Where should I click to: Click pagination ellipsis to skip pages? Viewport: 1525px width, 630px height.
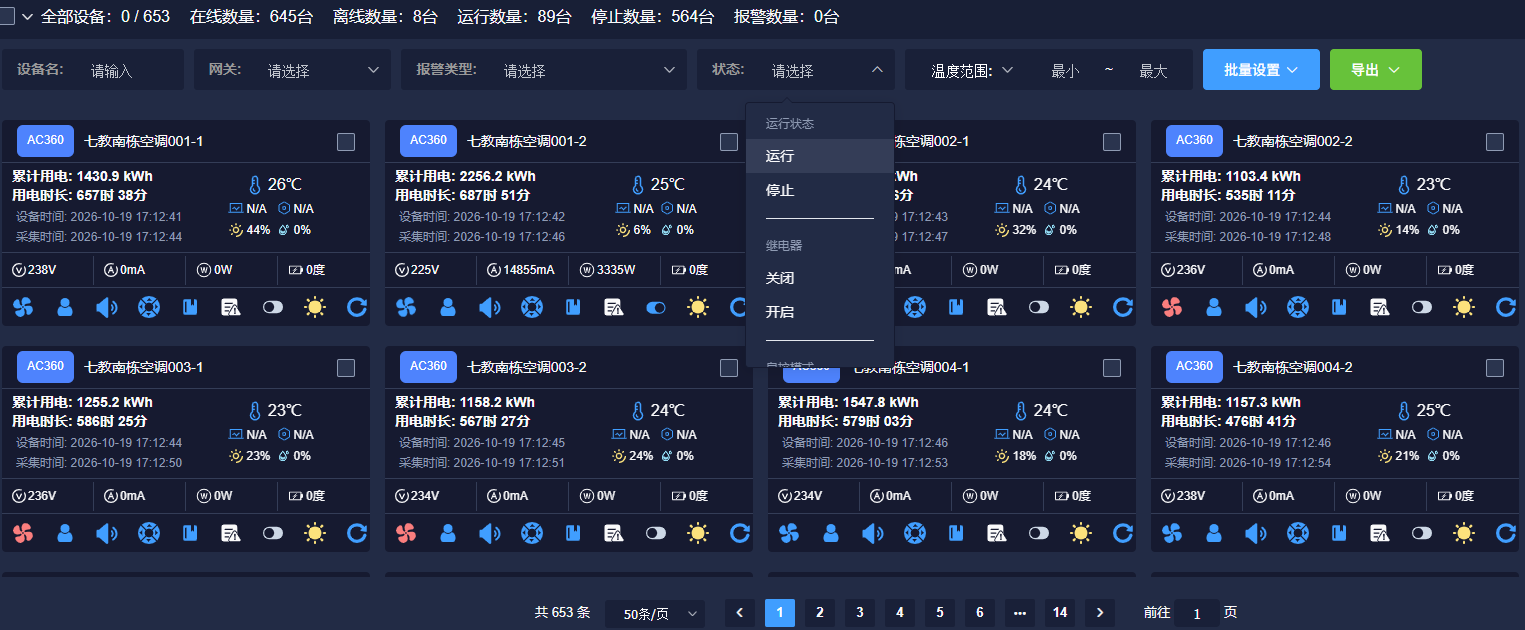pyautogui.click(x=1020, y=613)
